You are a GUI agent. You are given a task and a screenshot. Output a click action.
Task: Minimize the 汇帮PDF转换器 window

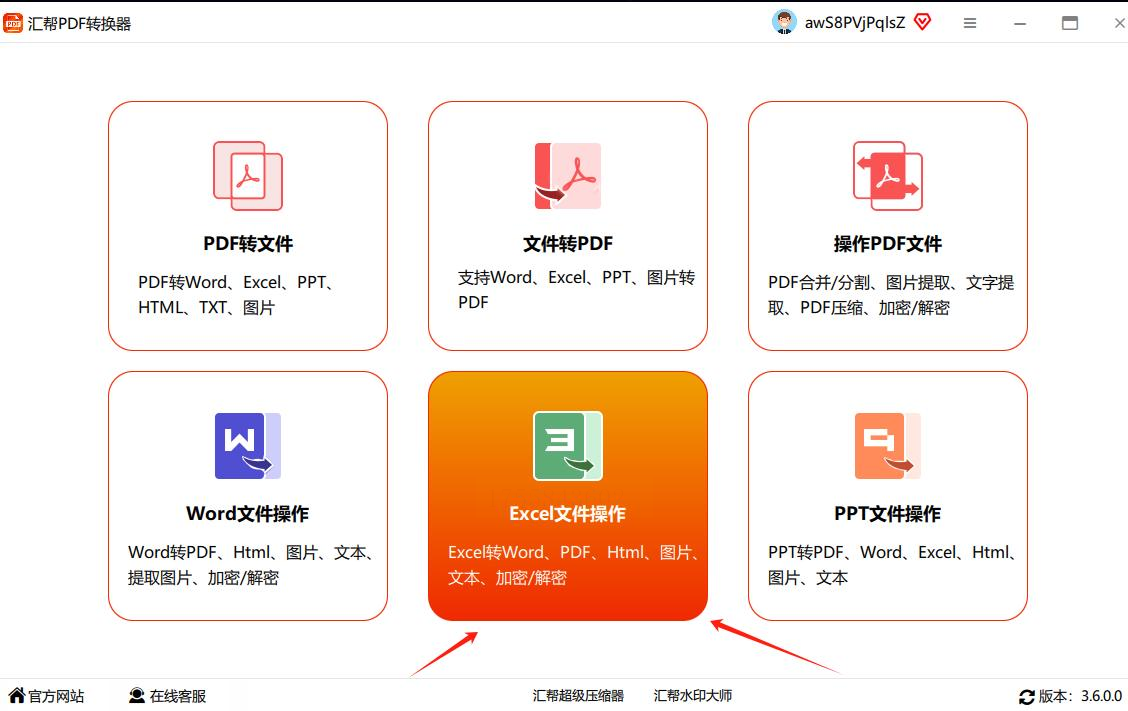(1019, 23)
